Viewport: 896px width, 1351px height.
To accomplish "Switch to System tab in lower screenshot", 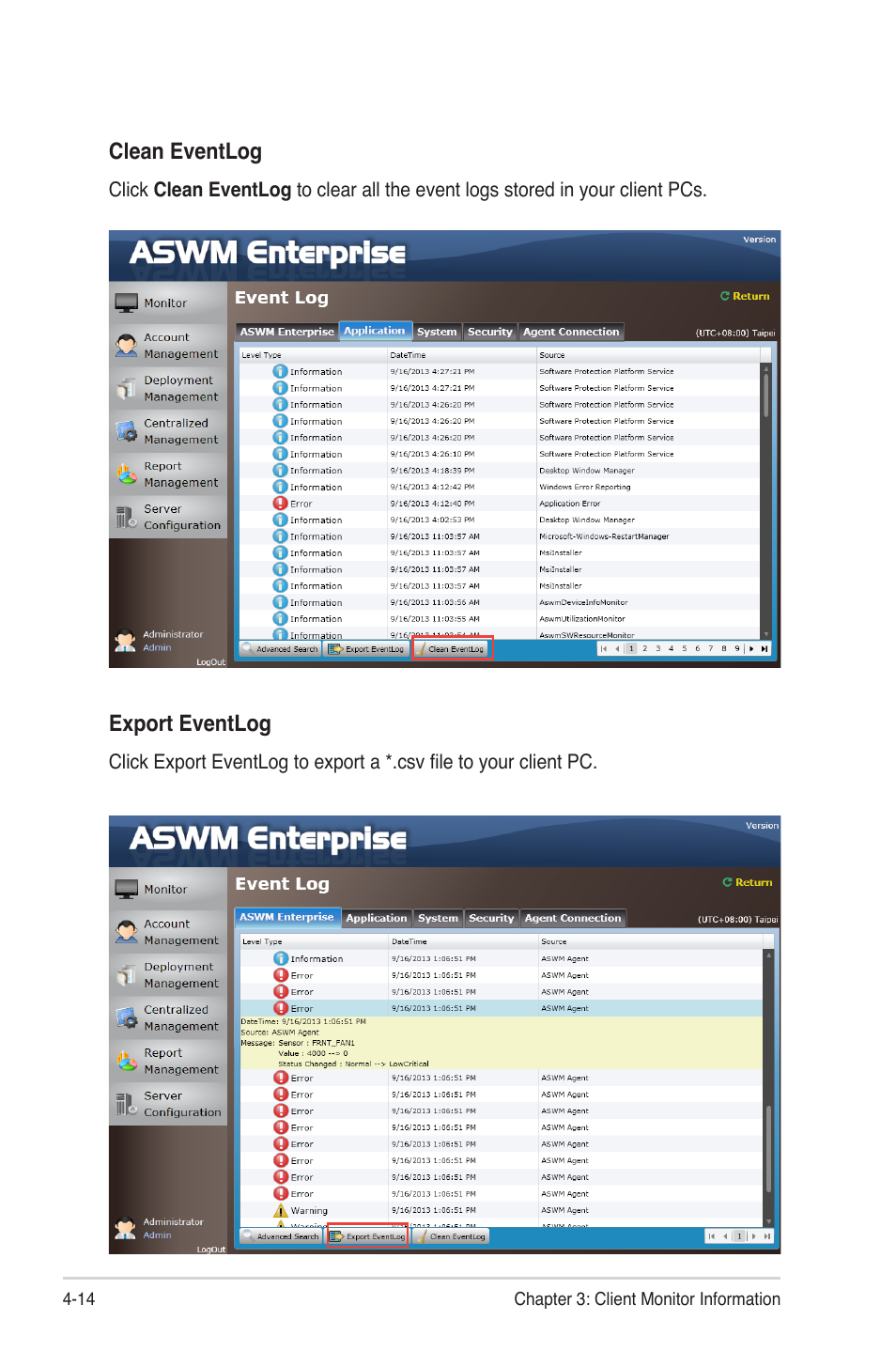I will 439,918.
